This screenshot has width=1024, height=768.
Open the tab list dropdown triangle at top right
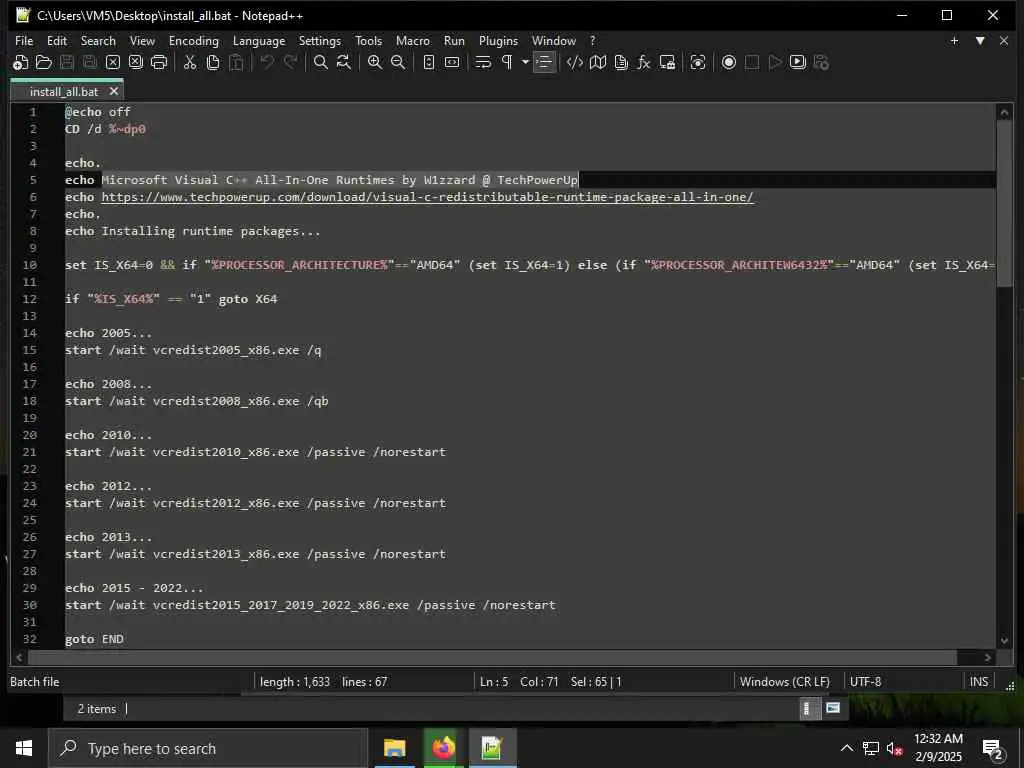980,40
